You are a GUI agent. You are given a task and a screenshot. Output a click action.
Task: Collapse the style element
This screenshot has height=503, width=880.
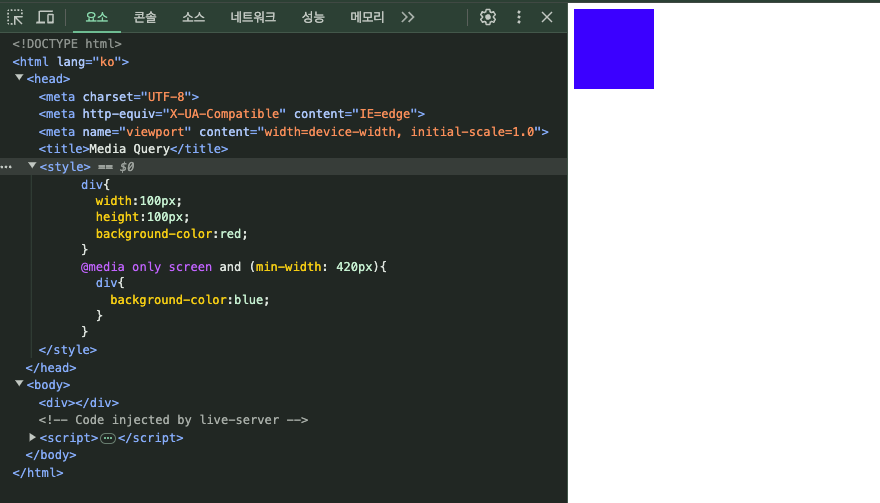click(32, 166)
